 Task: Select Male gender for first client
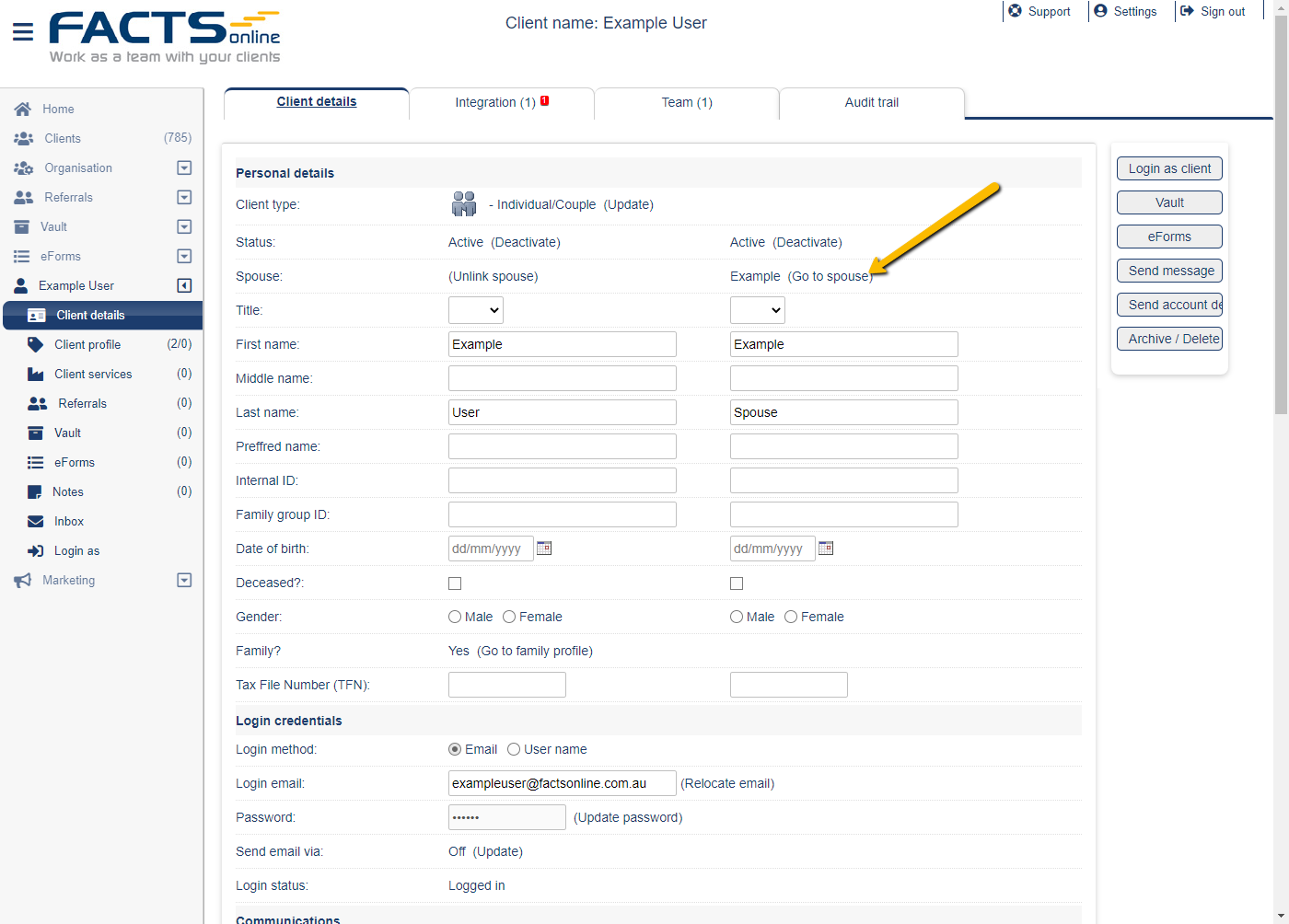[x=455, y=617]
